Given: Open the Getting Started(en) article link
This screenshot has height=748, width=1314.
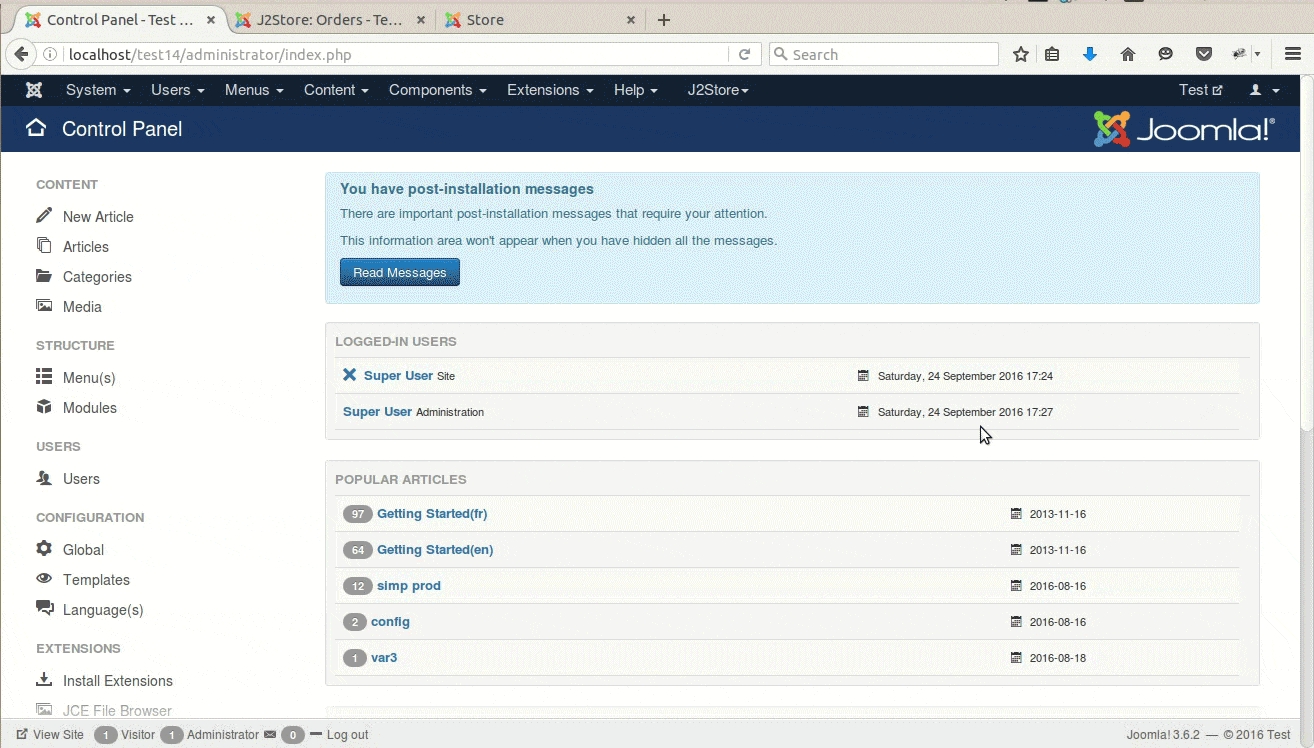Looking at the screenshot, I should pyautogui.click(x=435, y=549).
